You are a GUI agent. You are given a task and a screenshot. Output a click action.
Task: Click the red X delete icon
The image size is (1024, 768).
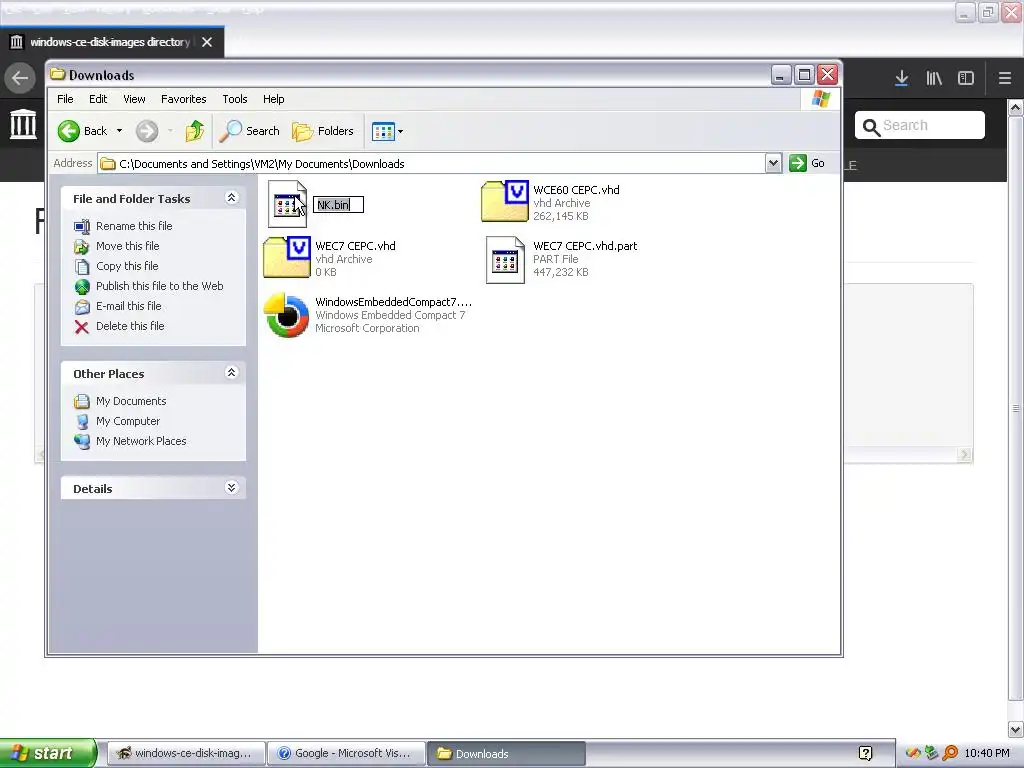[82, 327]
